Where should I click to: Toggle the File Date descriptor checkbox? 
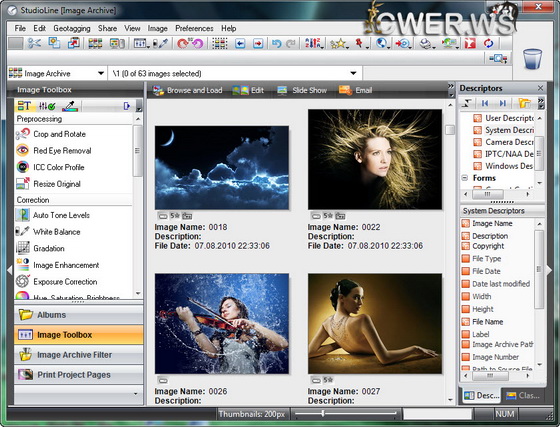[x=465, y=271]
